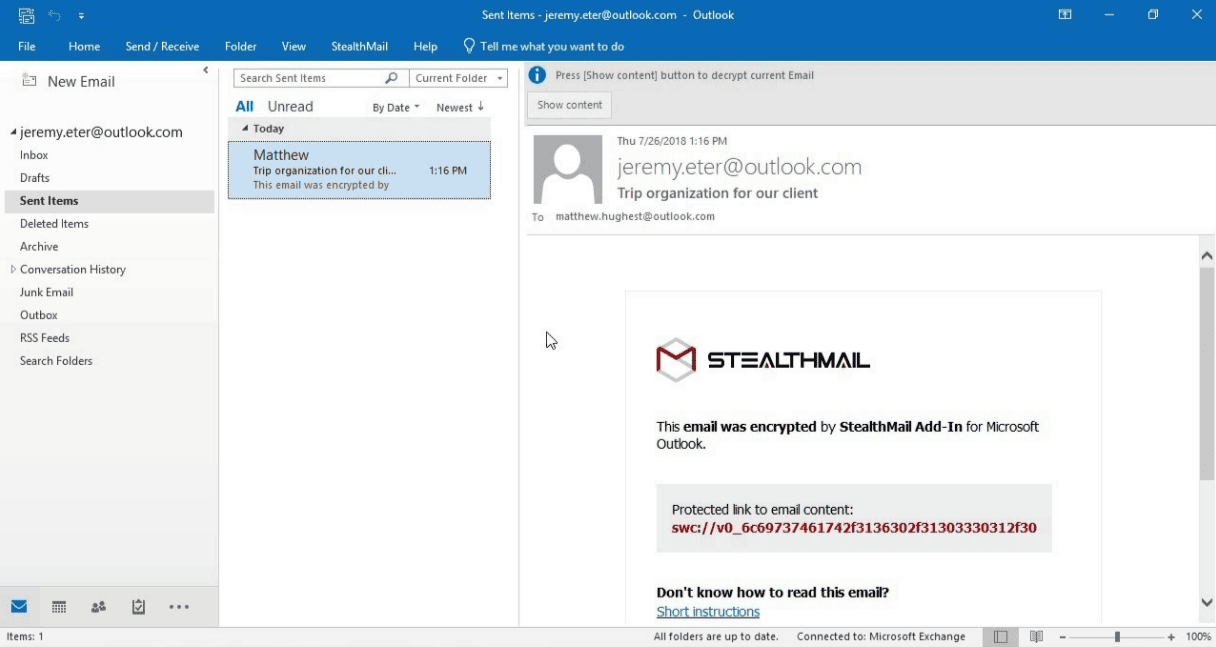Click the zoom out minus button
The height and width of the screenshot is (647, 1216).
pos(1063,637)
